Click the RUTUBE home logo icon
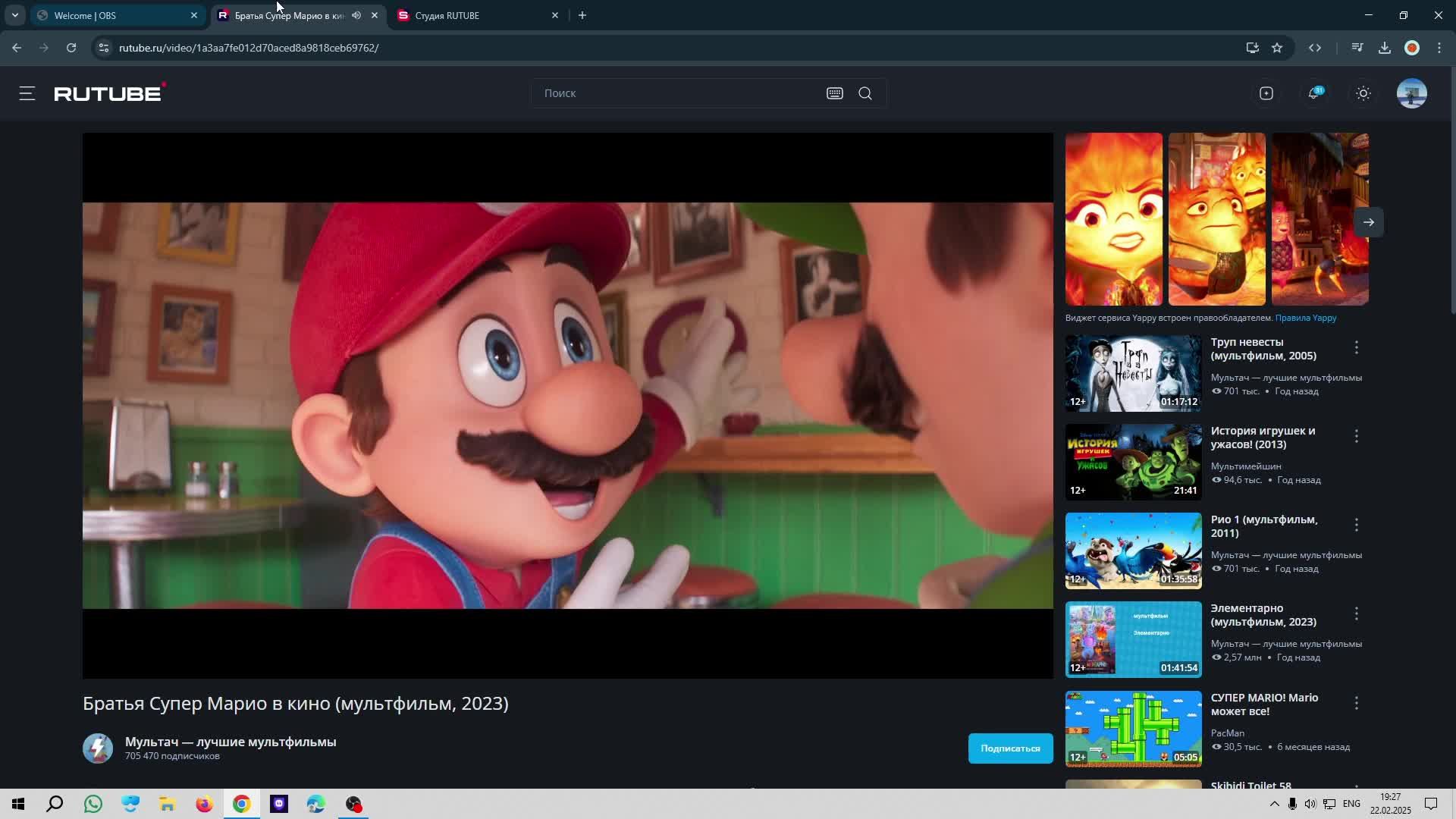The image size is (1456, 819). 110,93
